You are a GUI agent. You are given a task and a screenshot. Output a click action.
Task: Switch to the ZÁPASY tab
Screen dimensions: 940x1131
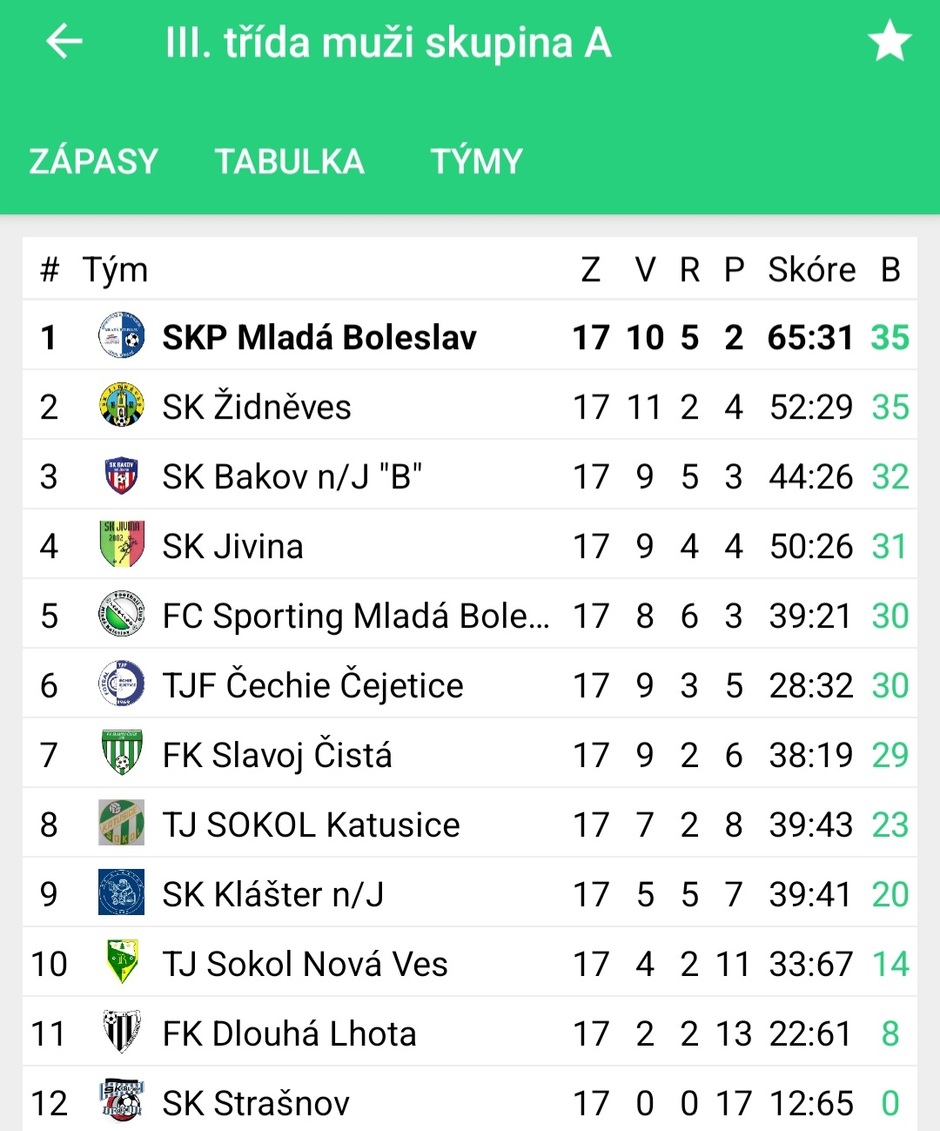point(94,161)
